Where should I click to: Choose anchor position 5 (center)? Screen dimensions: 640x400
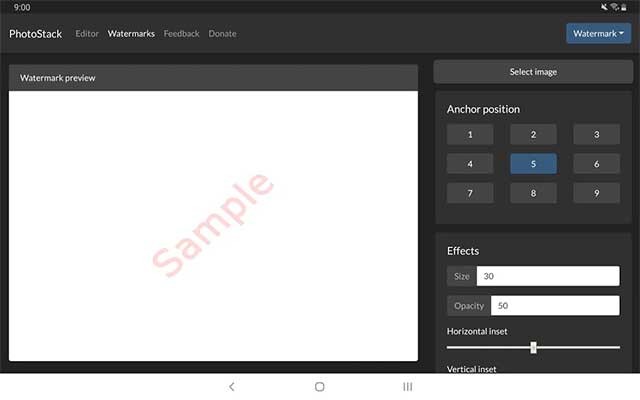click(x=533, y=164)
